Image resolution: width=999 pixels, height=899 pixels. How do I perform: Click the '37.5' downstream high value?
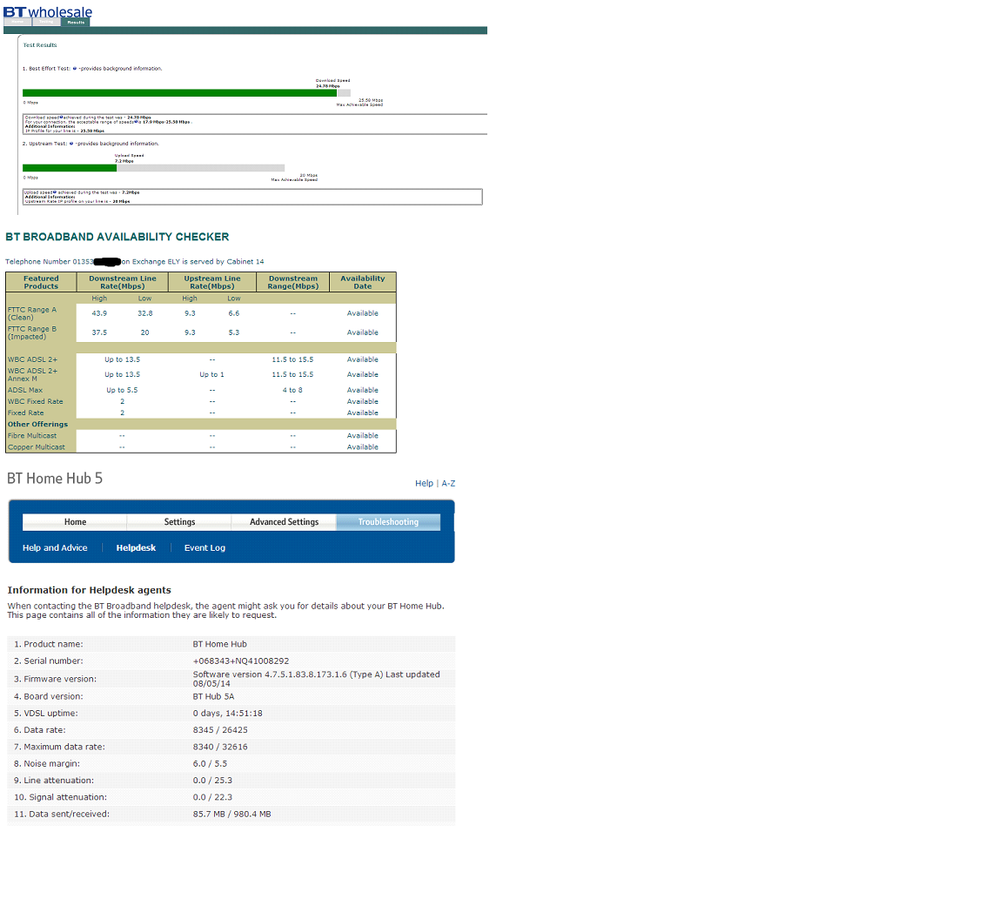point(99,333)
